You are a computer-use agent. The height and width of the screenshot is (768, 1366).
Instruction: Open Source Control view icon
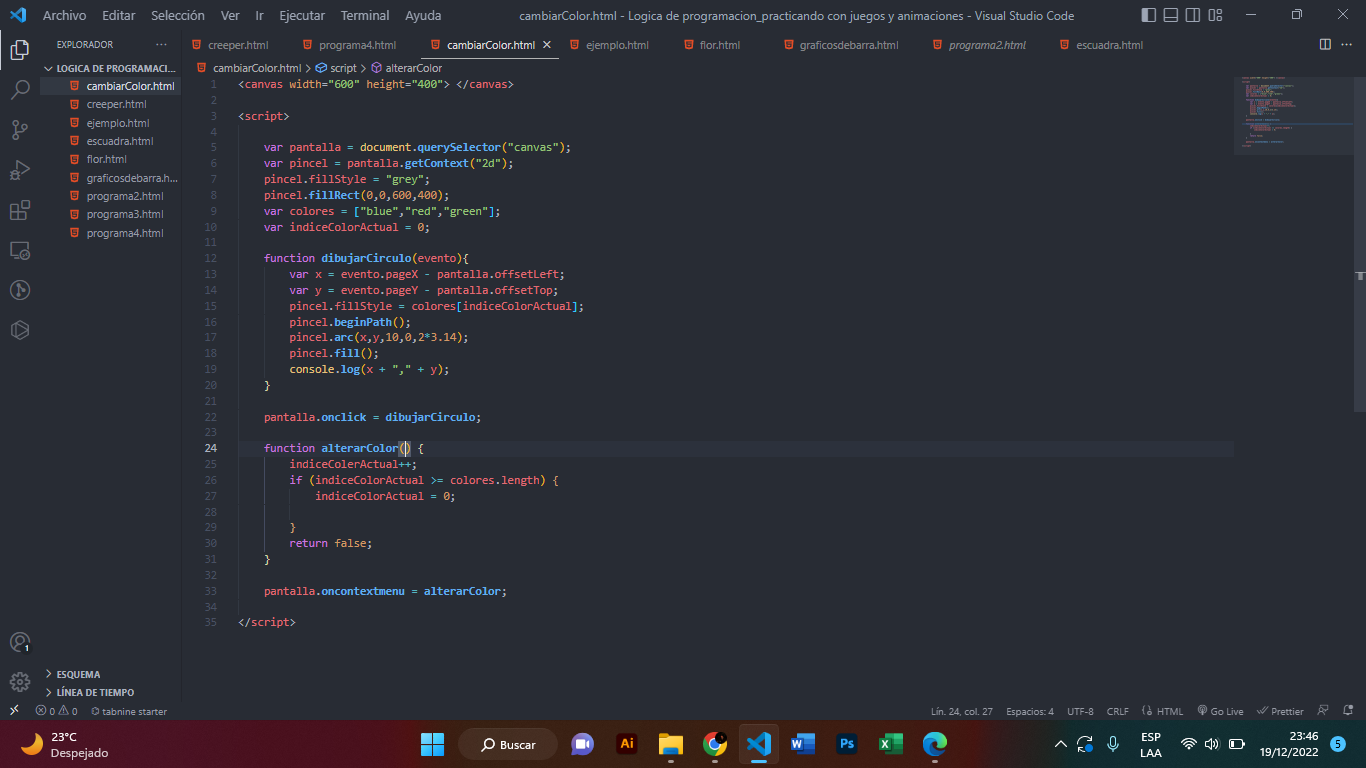pos(20,130)
